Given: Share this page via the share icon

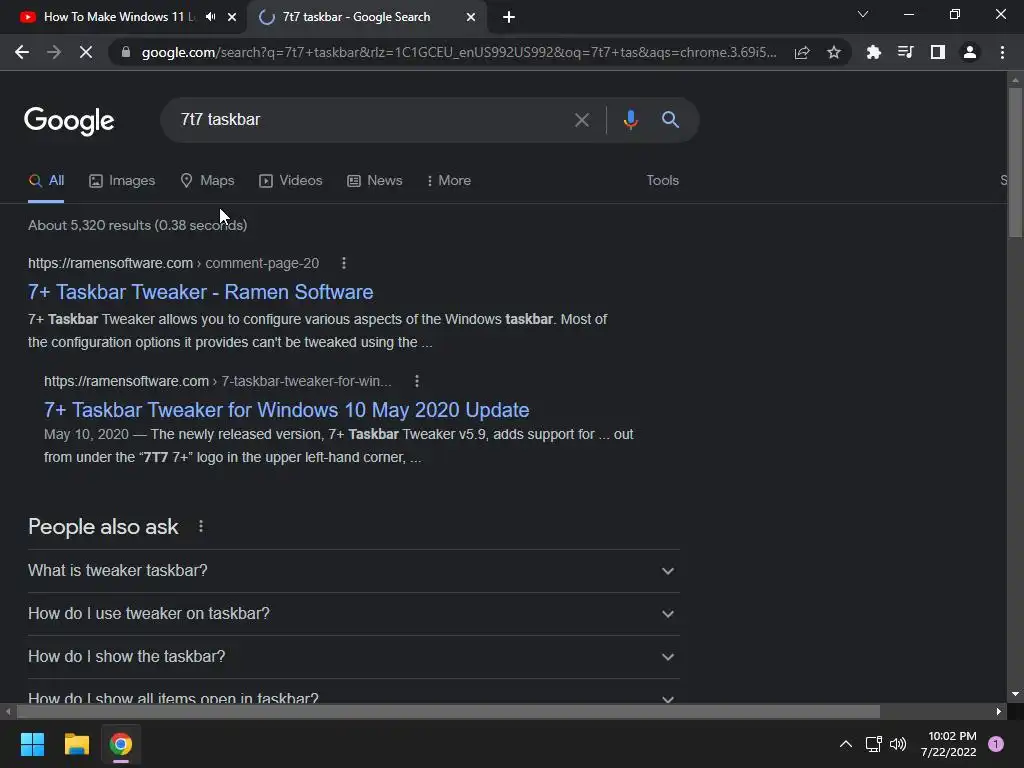Looking at the screenshot, I should point(802,52).
